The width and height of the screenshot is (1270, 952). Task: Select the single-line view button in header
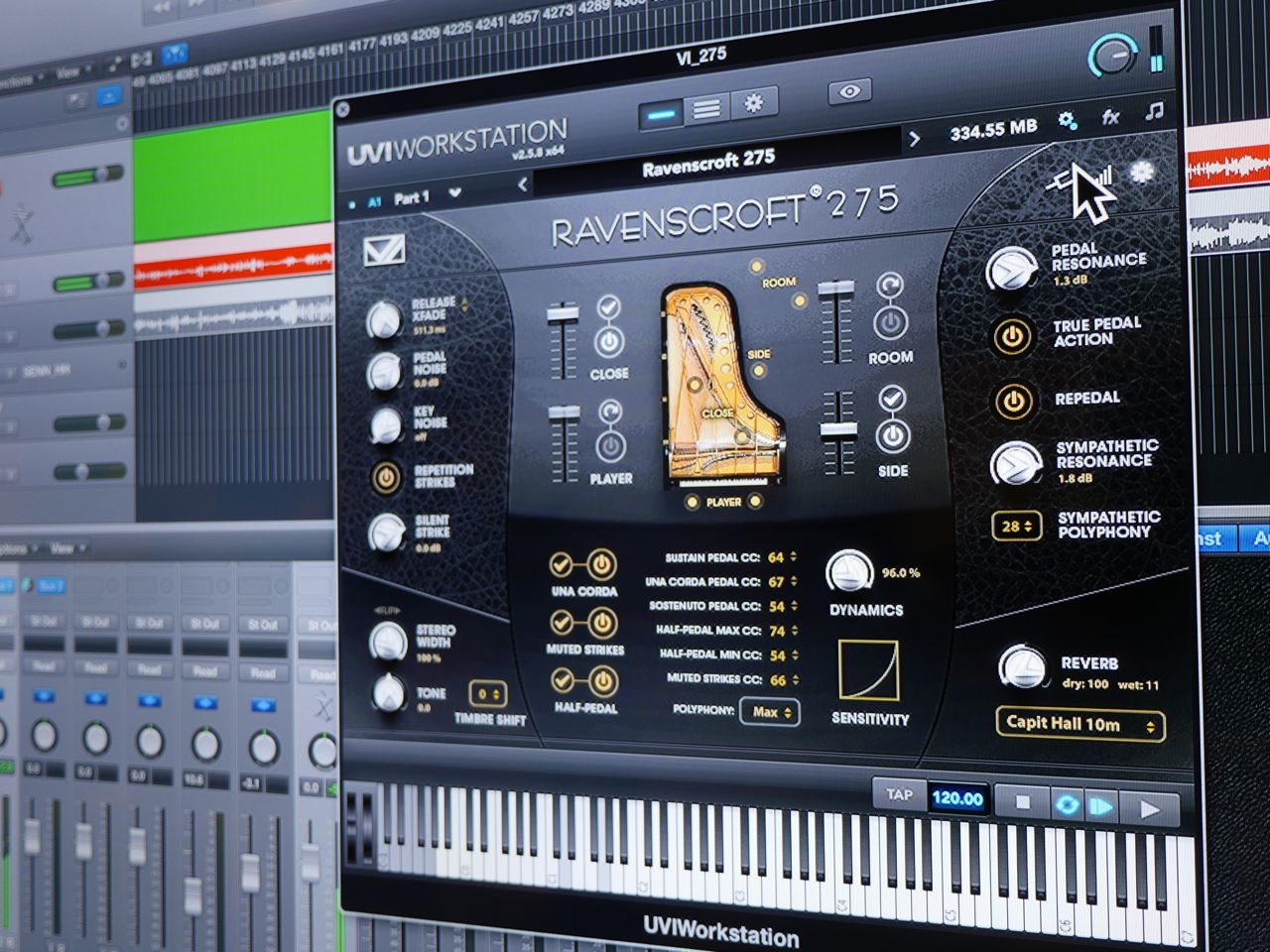(x=662, y=113)
